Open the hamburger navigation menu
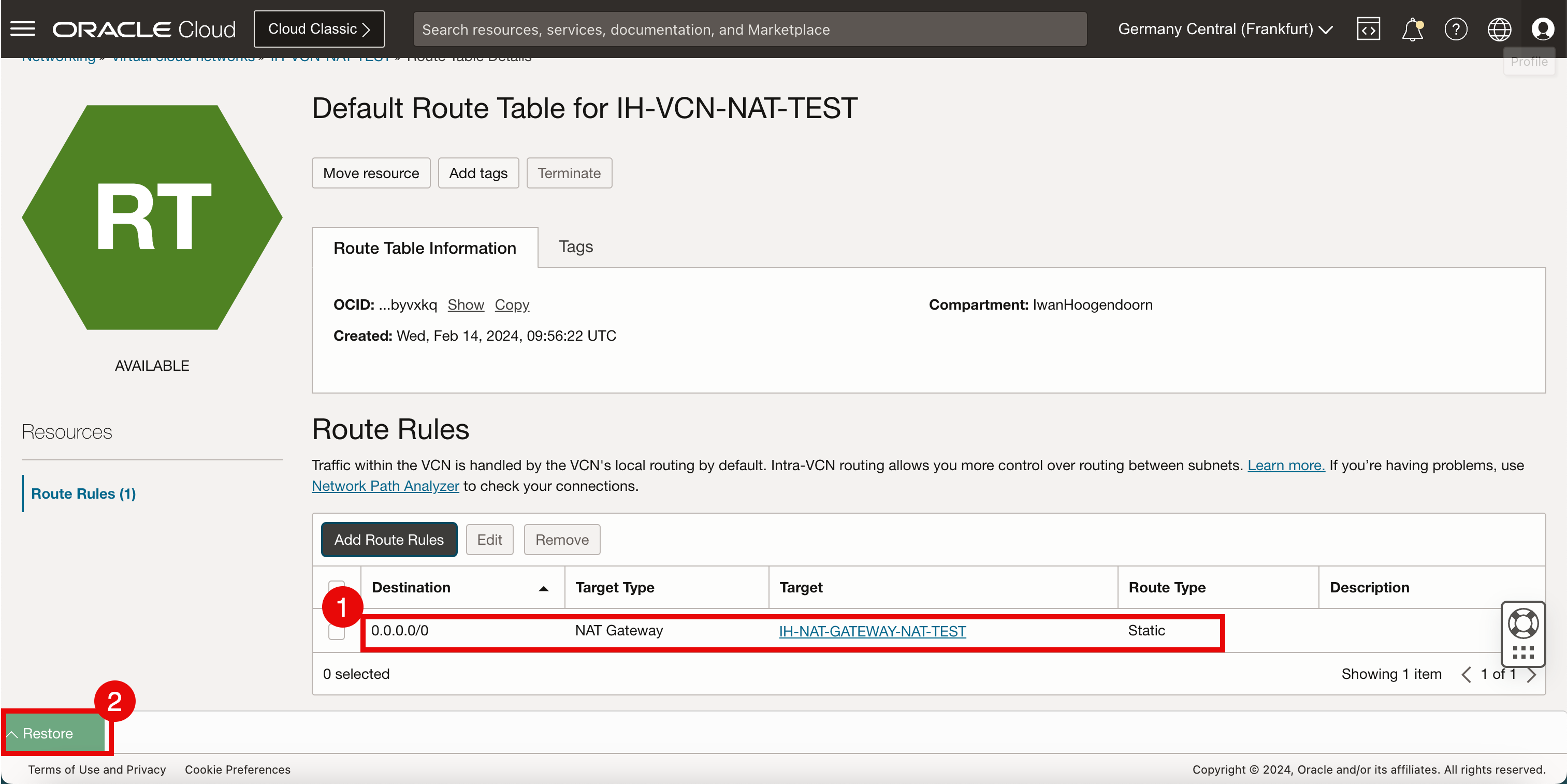This screenshot has width=1567, height=784. (22, 28)
